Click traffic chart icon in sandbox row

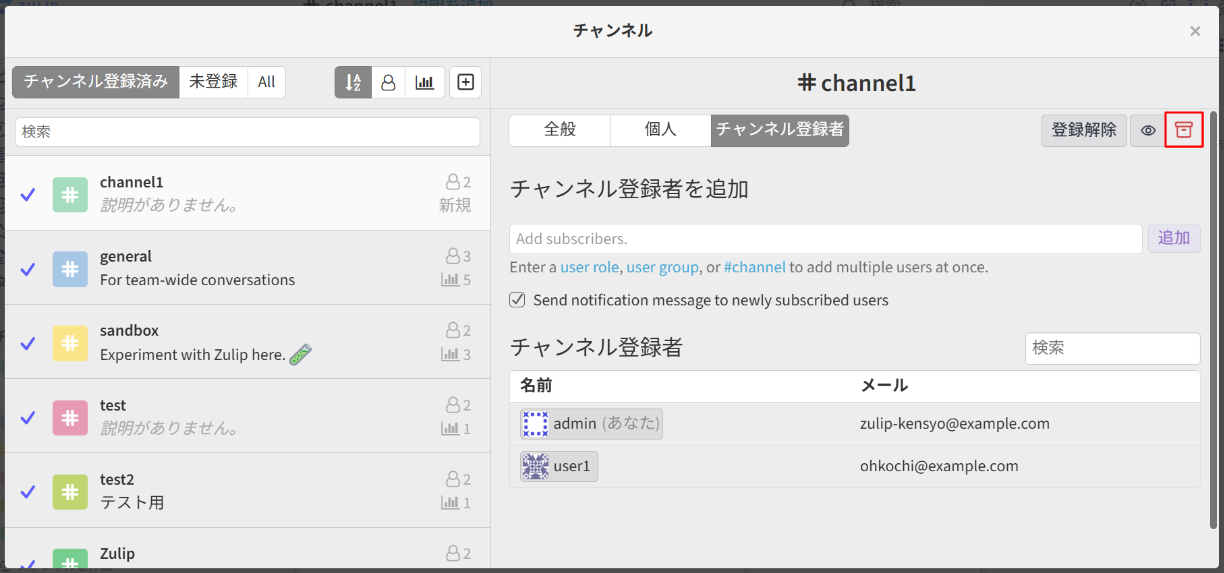(450, 354)
